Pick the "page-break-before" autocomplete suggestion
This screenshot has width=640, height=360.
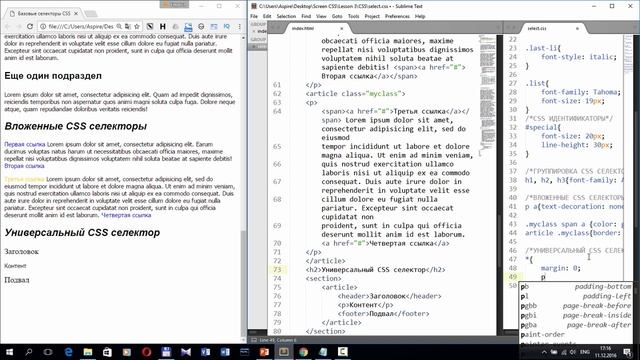pos(576,306)
